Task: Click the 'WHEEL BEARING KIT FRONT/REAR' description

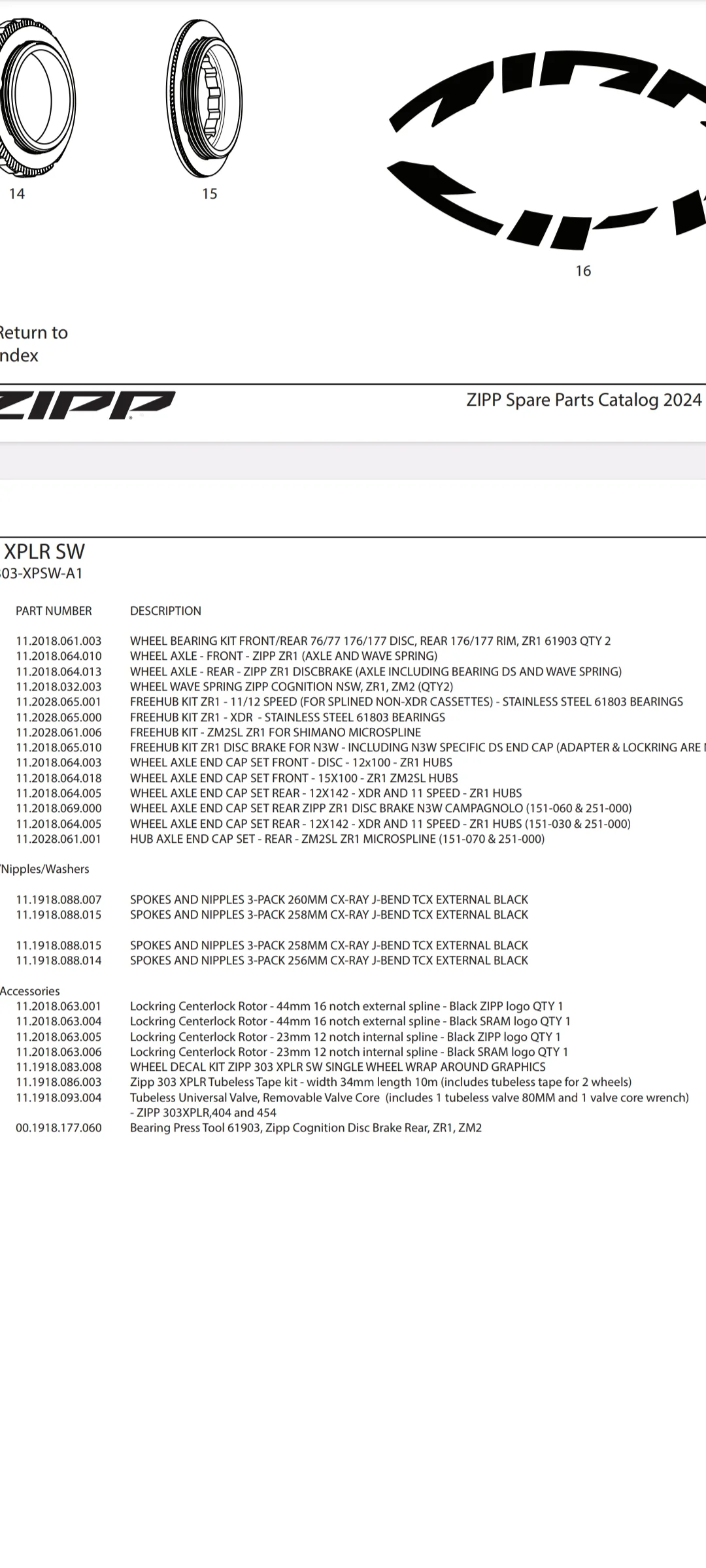Action: (371, 641)
